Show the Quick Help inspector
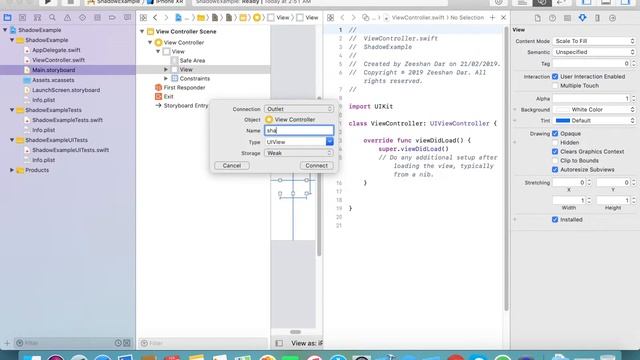Screen dimensions: 640x360 552,18
